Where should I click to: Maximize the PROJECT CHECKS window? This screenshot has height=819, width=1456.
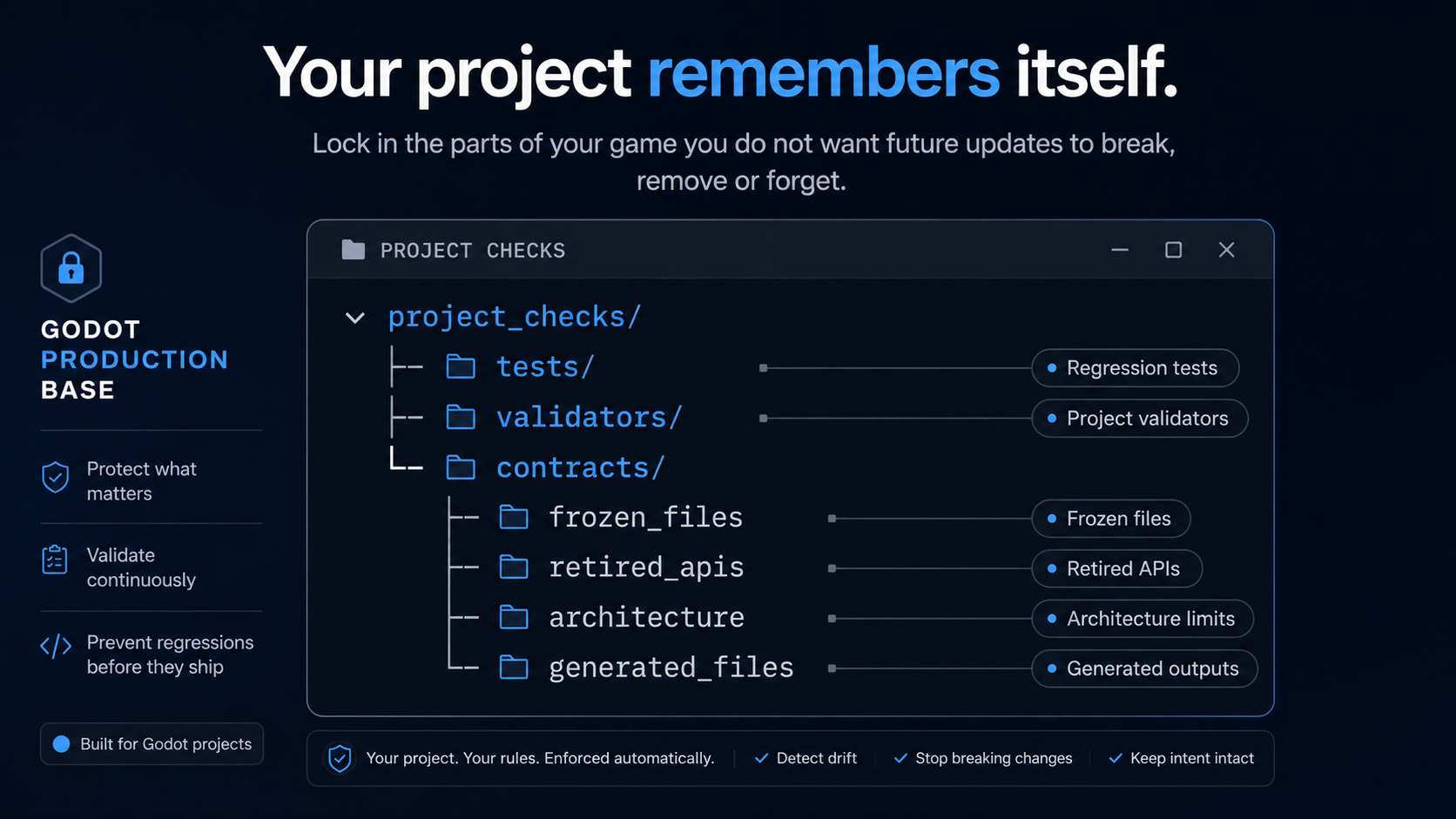click(x=1174, y=251)
